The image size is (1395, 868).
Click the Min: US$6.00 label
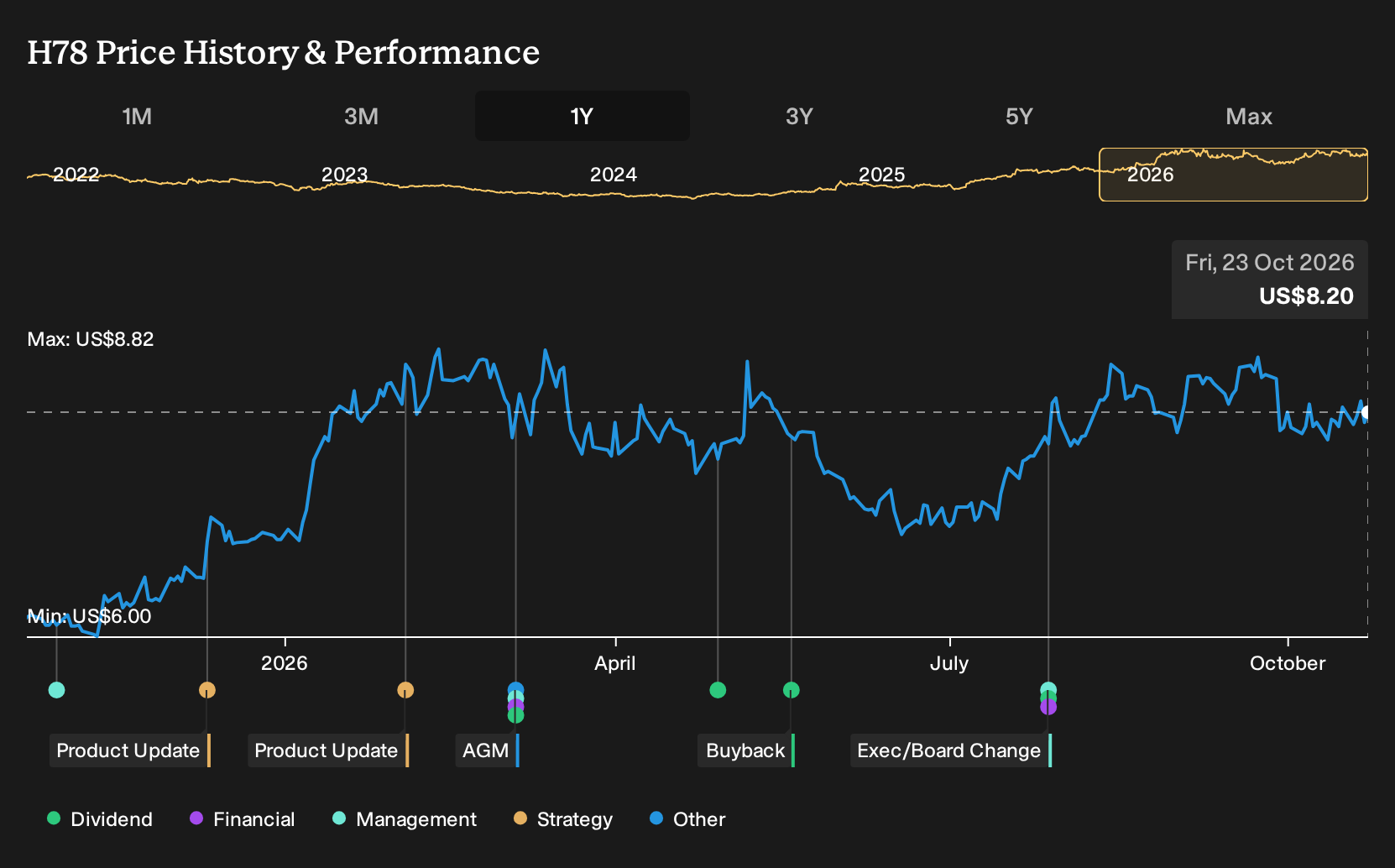pyautogui.click(x=89, y=616)
